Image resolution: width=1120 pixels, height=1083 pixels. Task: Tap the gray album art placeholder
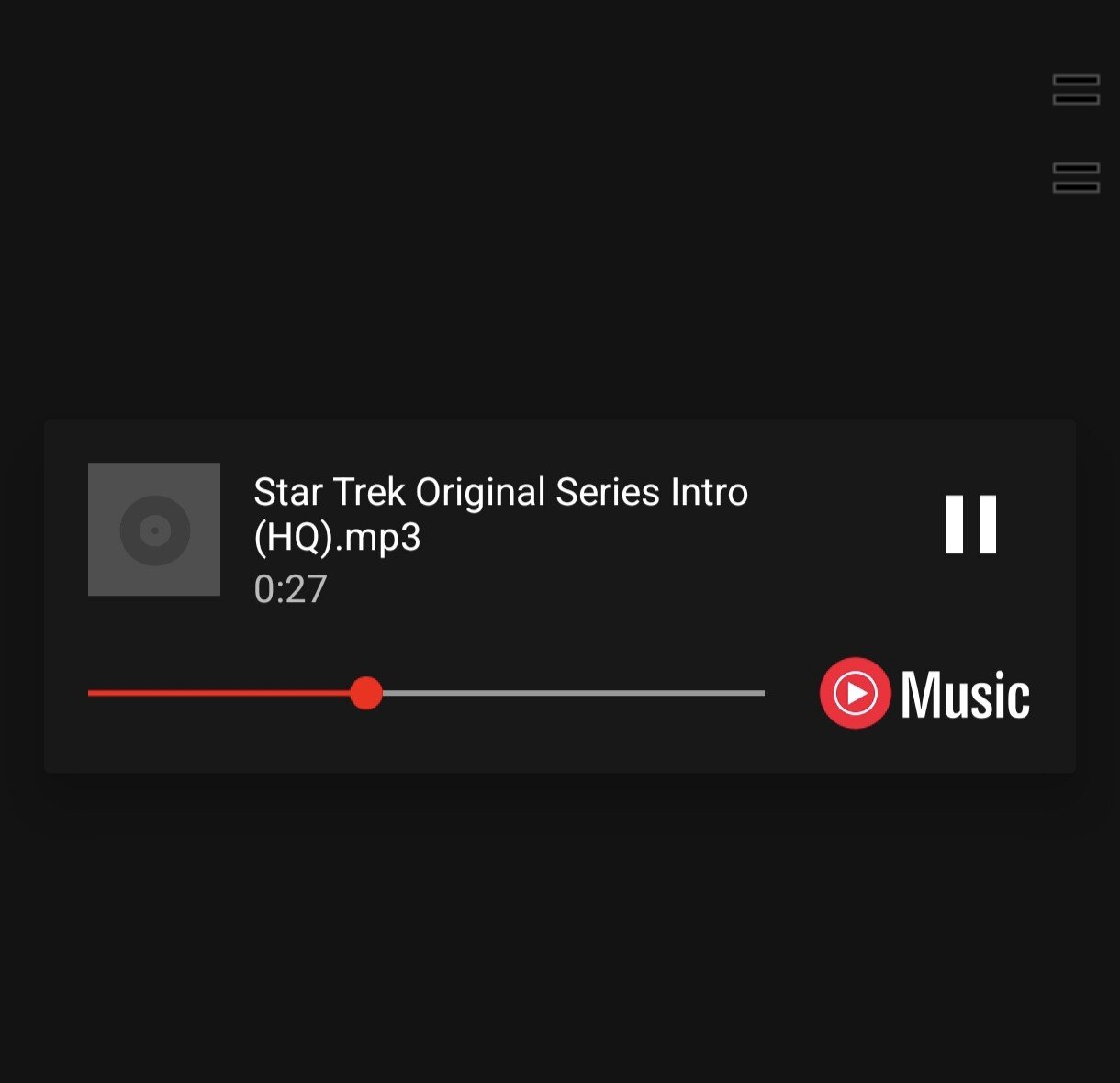point(154,530)
